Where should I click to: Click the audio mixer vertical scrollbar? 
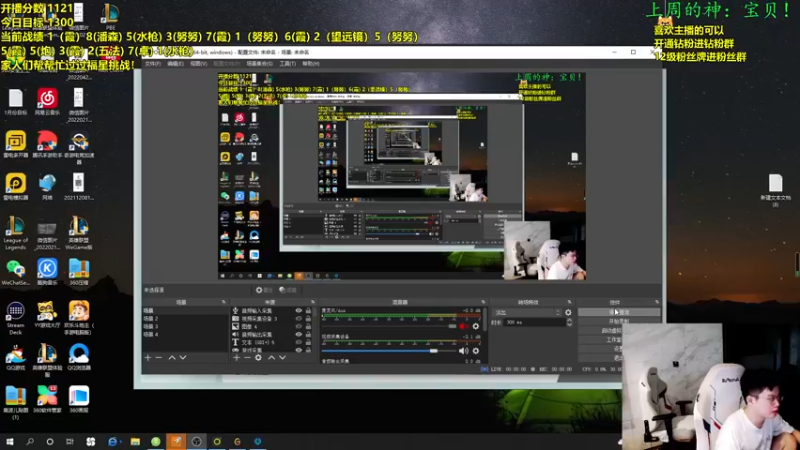(484, 320)
